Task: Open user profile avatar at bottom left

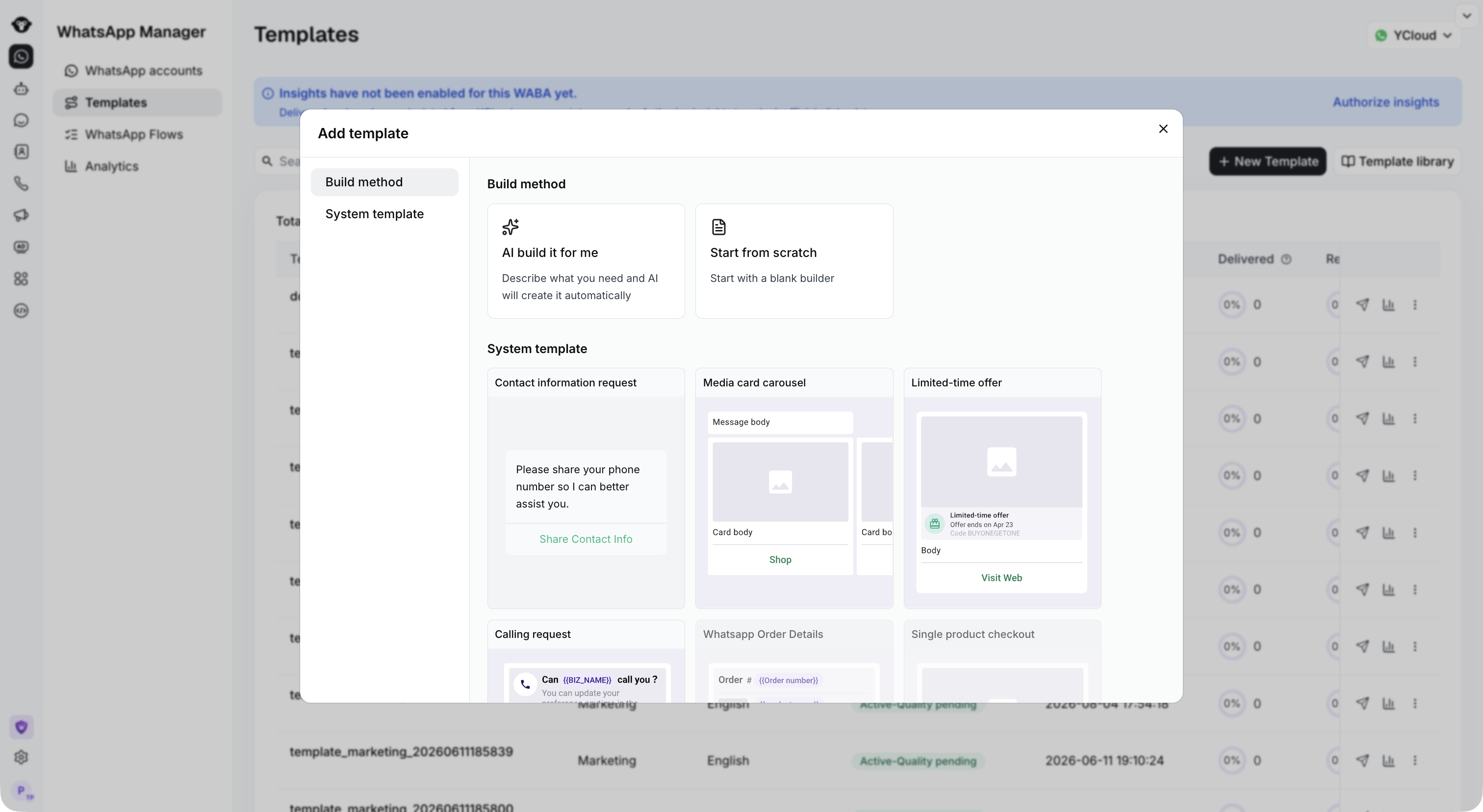Action: click(x=23, y=791)
